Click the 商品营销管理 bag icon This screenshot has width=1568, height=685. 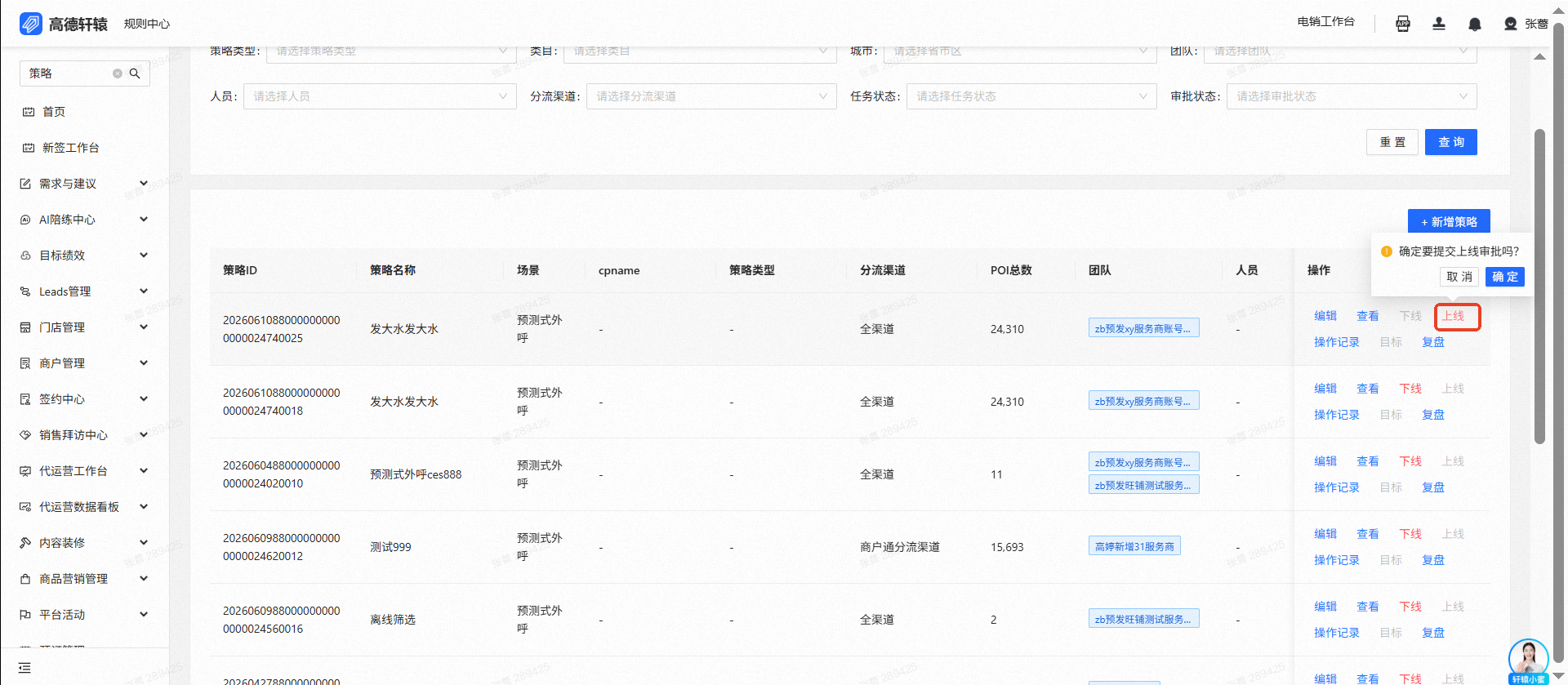point(25,579)
